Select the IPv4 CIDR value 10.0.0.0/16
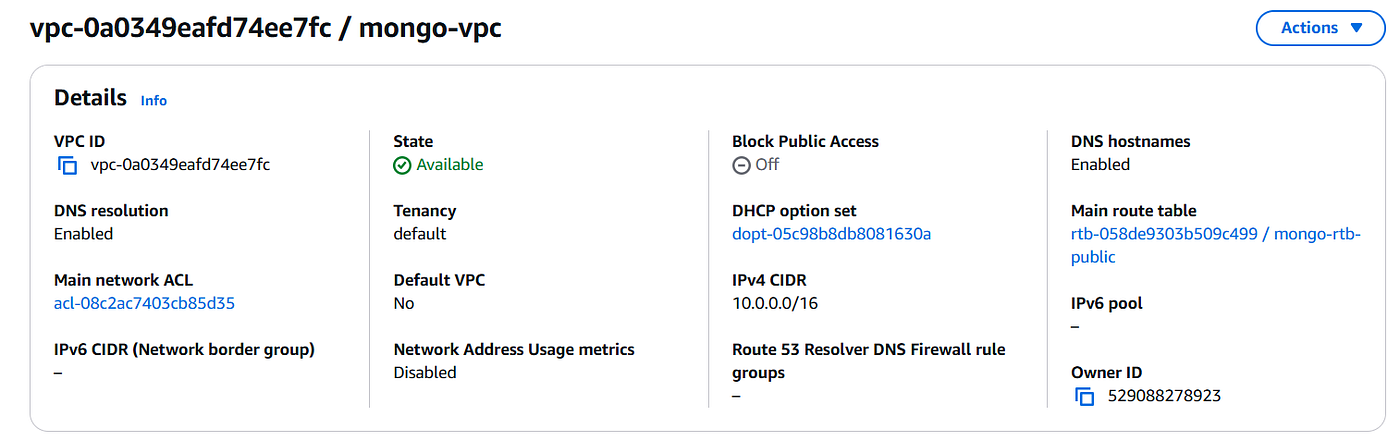This screenshot has height=440, width=1400. (x=775, y=303)
